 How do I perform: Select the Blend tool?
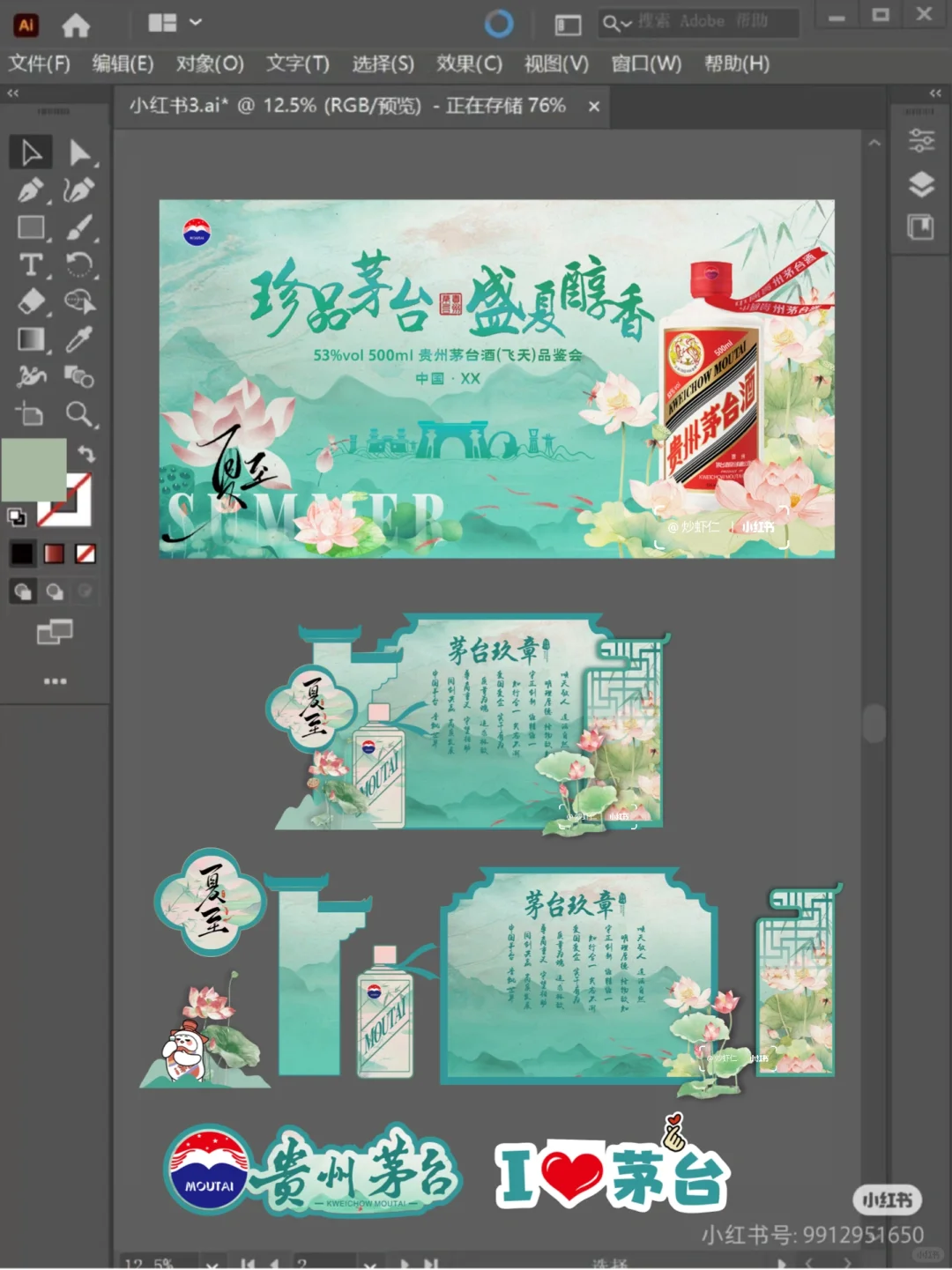(80, 376)
